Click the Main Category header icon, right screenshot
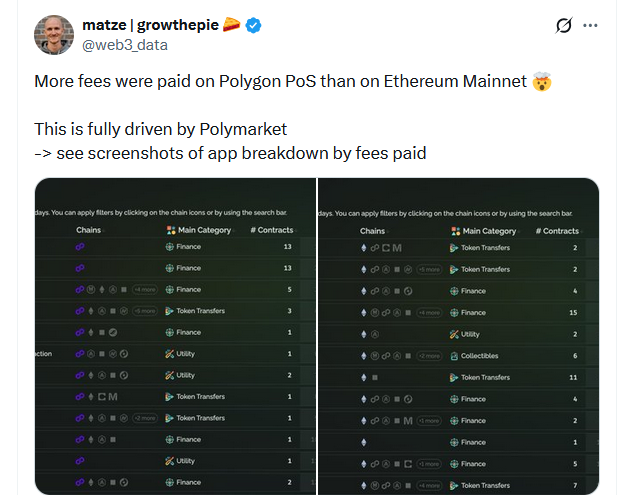 click(453, 231)
